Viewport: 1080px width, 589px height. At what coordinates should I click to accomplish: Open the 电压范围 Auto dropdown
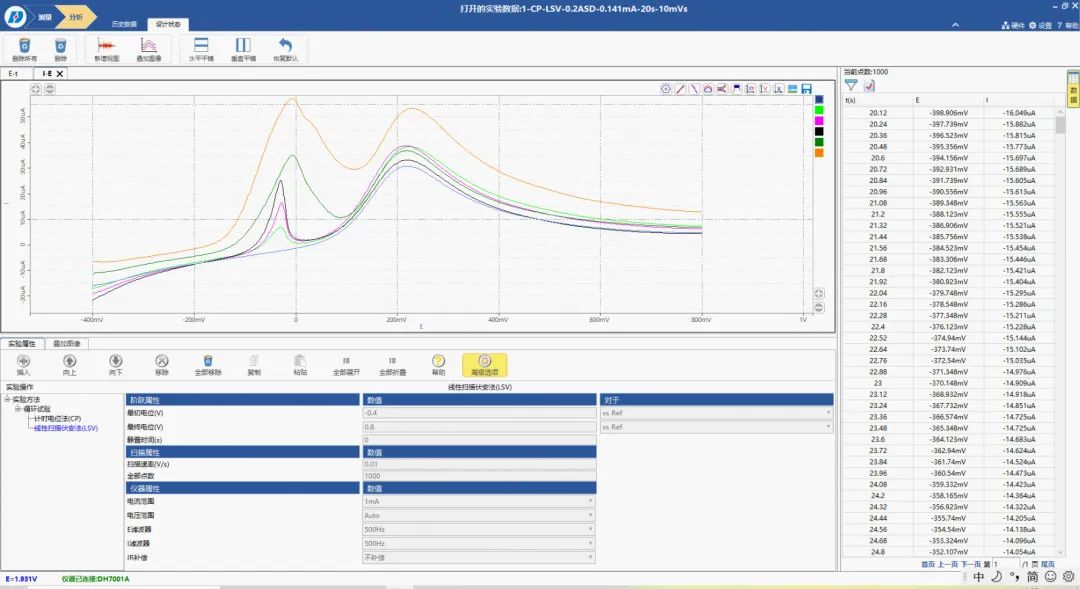point(479,515)
